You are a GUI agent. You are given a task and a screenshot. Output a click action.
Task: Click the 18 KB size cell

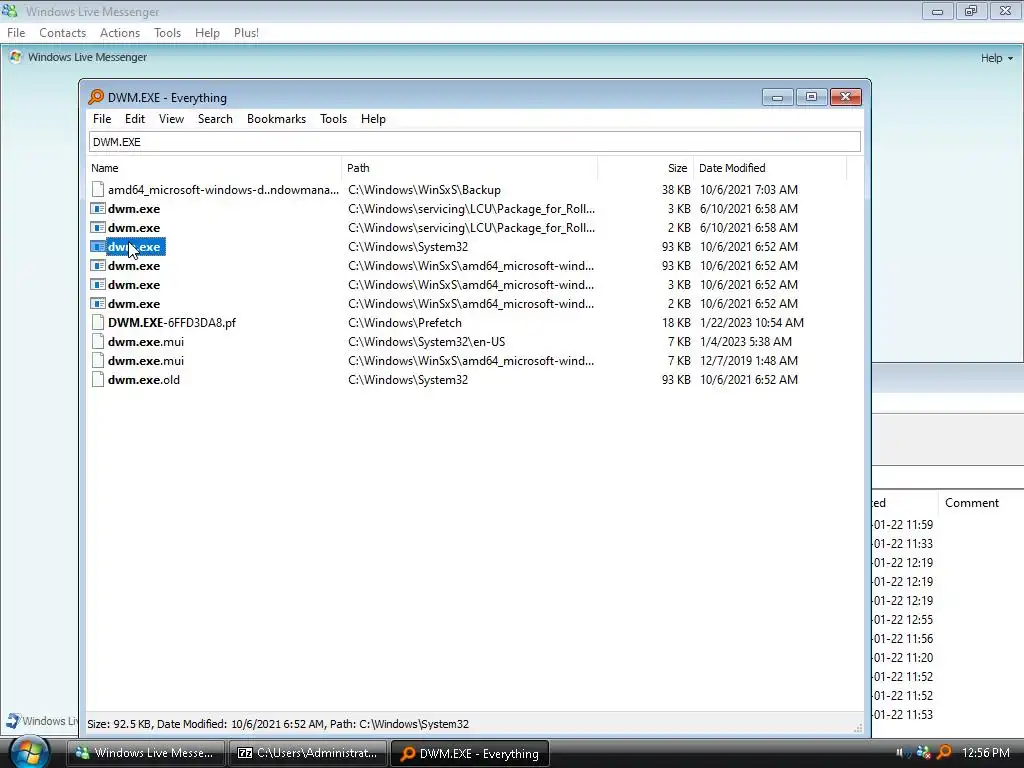[x=676, y=323]
